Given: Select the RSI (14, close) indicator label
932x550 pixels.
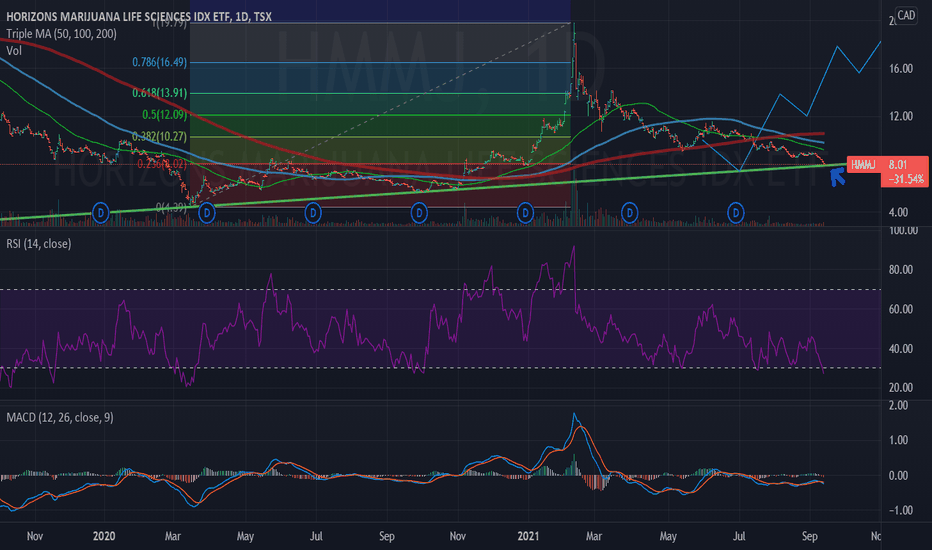Looking at the screenshot, I should click(x=39, y=244).
